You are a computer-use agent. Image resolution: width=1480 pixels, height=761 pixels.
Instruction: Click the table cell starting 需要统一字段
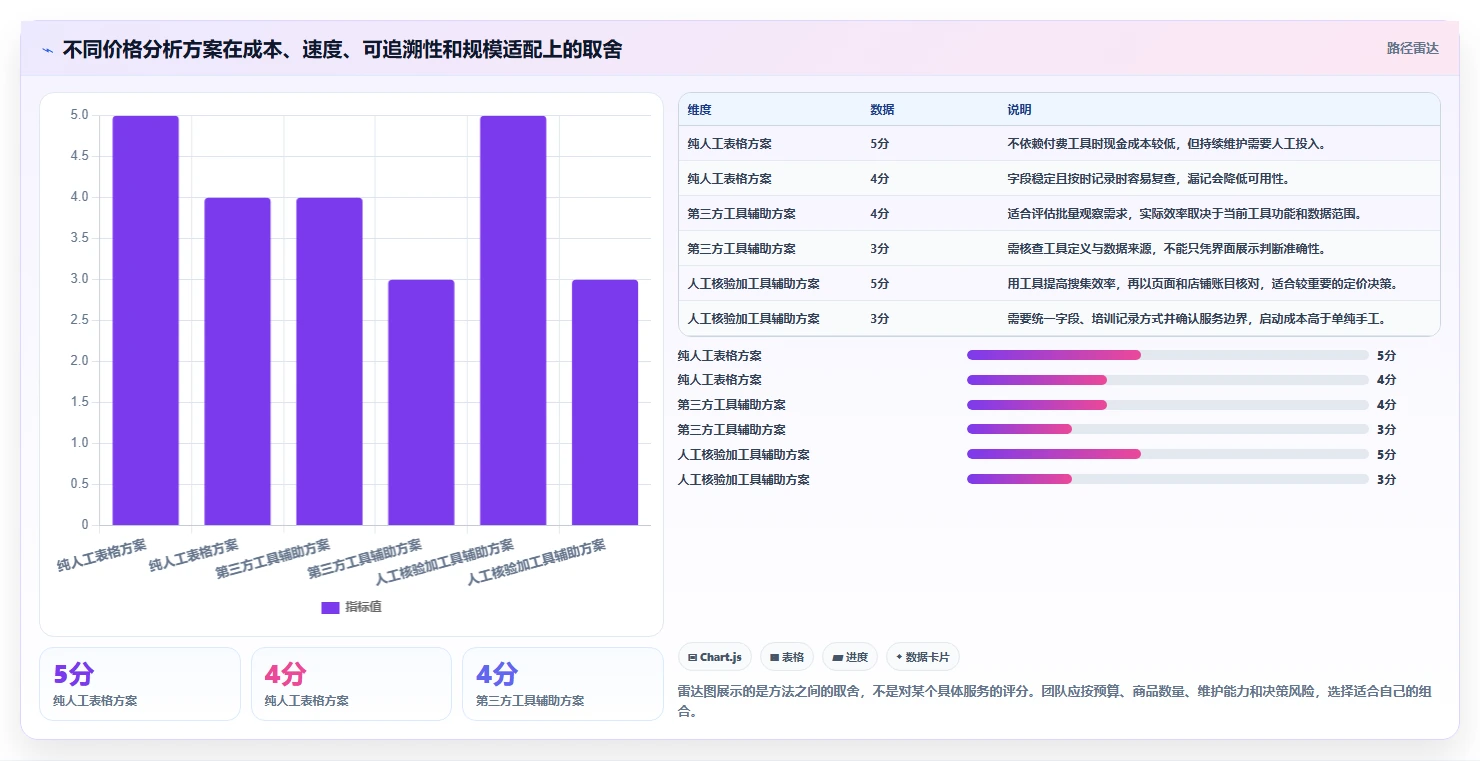[1218, 319]
